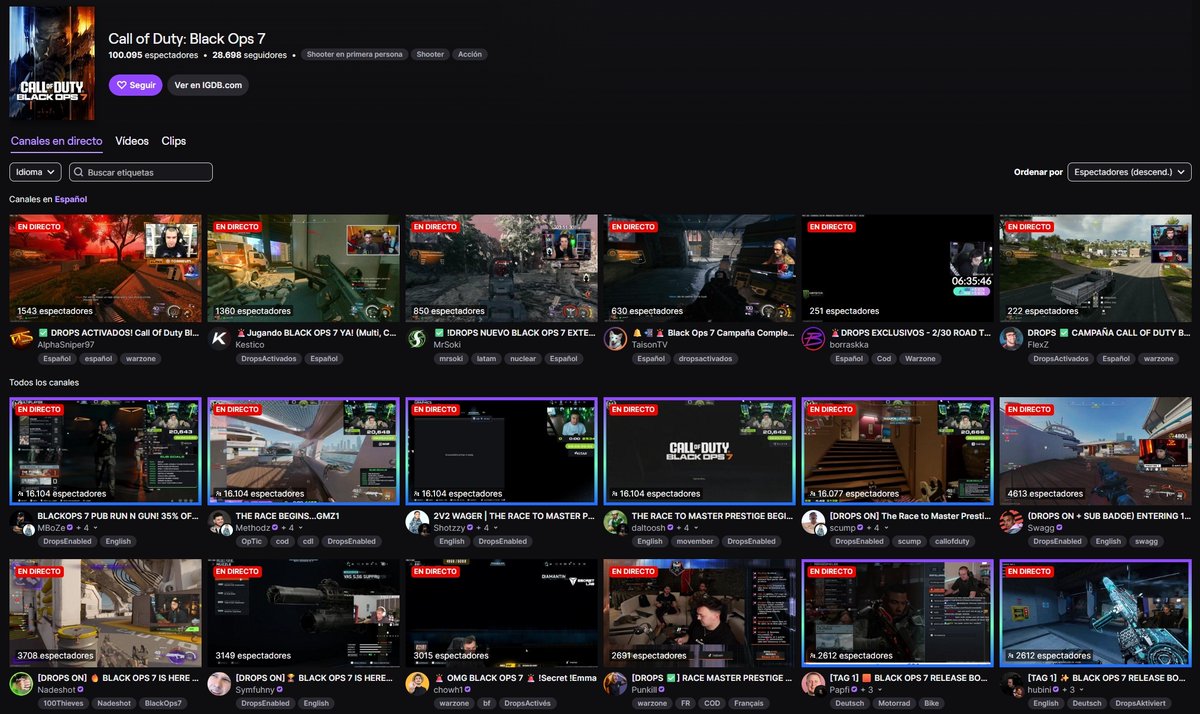This screenshot has width=1200, height=714.
Task: Select the 'Français' tag under Punkill
Action: 748,703
